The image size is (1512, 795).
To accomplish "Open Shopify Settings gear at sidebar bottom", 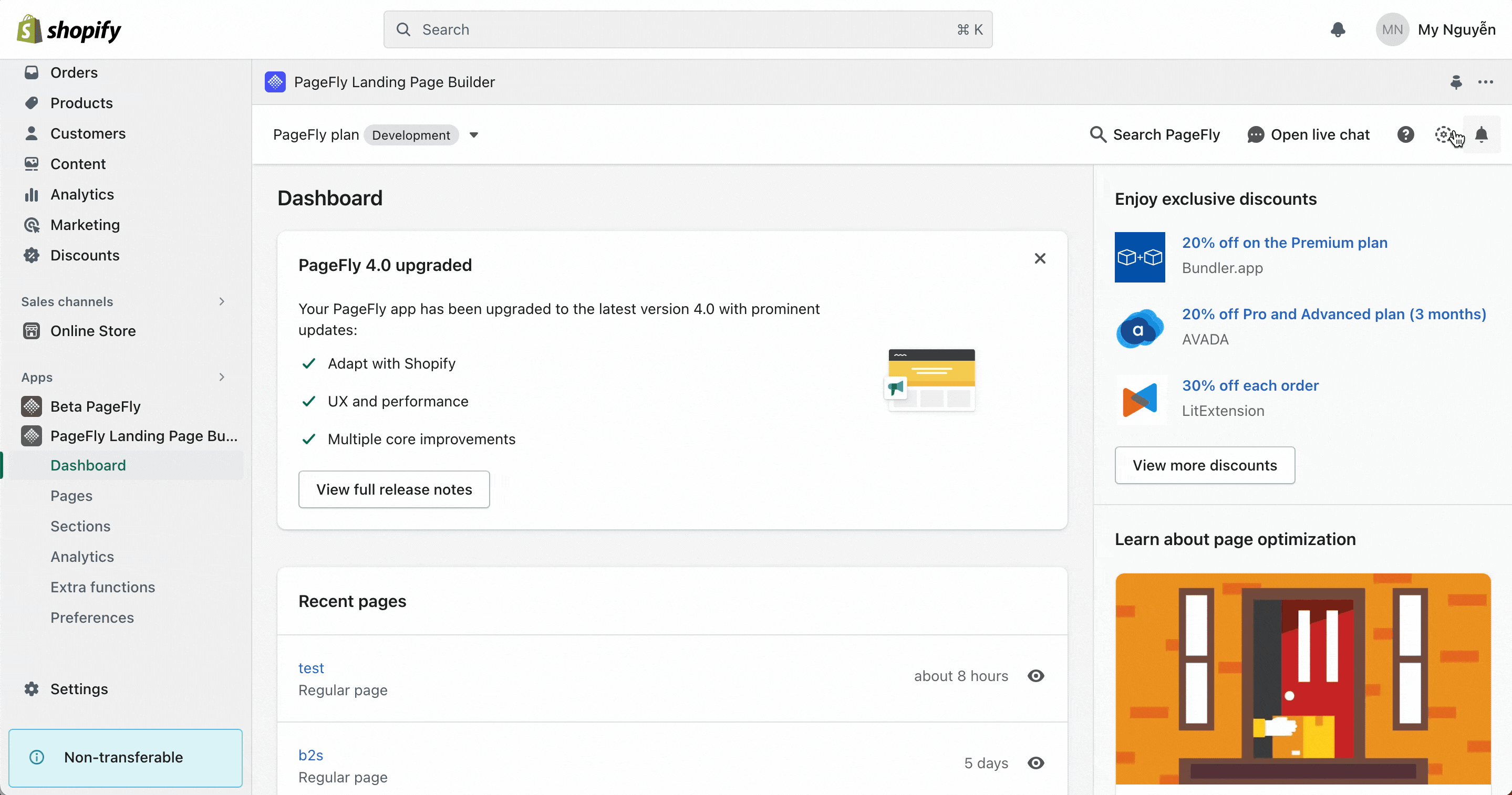I will [x=79, y=689].
